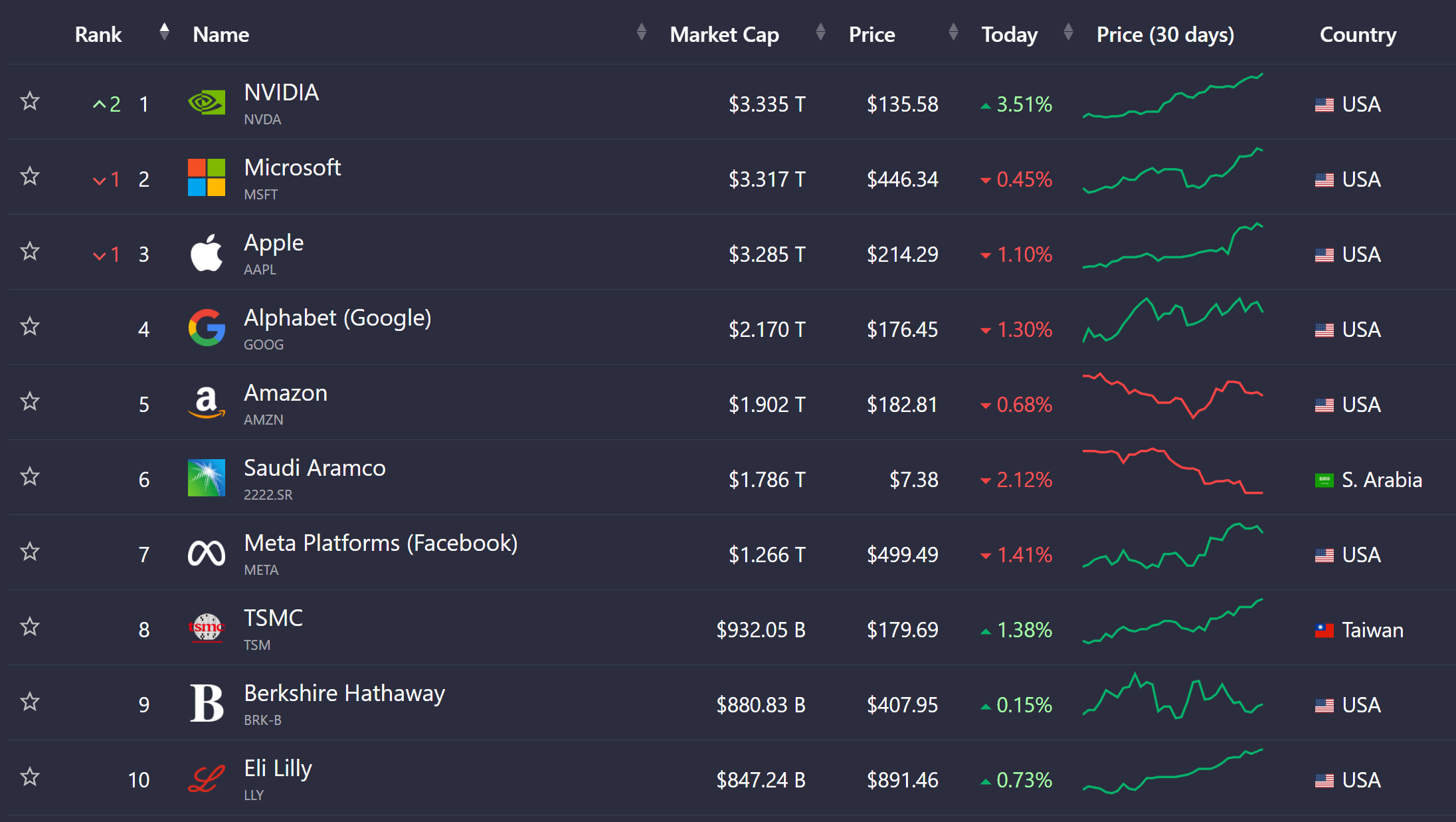Open Amazon's red 30-day price chart
The height and width of the screenshot is (822, 1456).
pos(1172,395)
